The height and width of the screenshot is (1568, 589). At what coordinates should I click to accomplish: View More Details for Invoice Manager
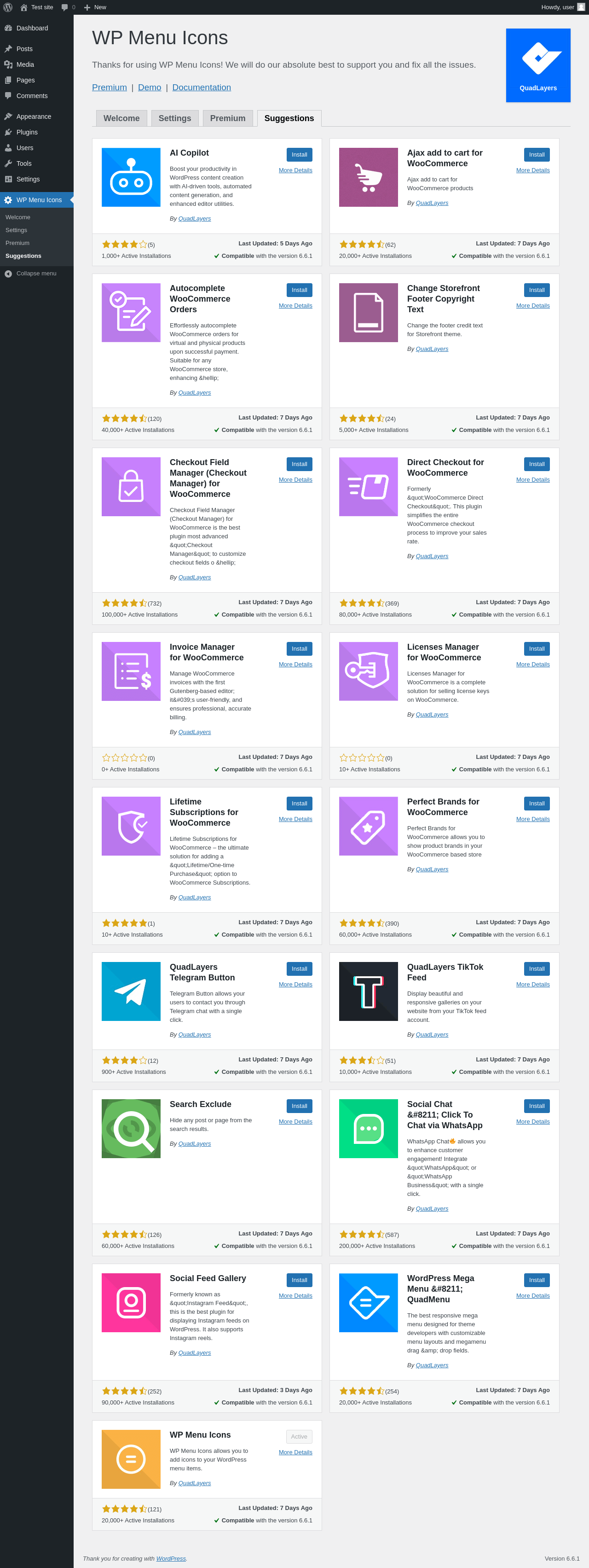[x=295, y=664]
